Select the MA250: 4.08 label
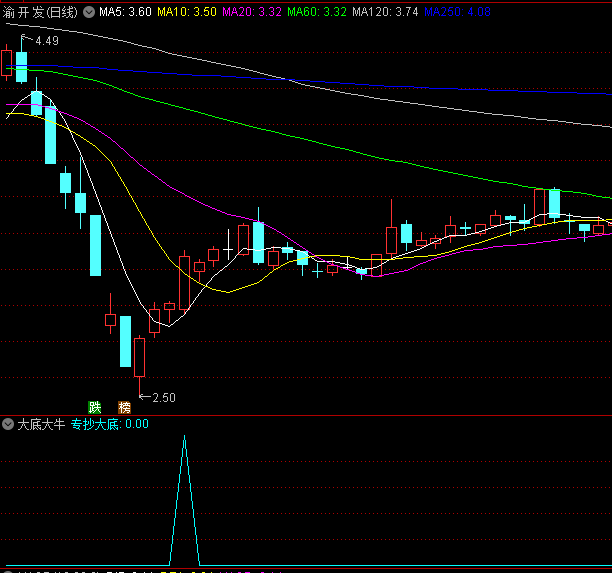This screenshot has height=573, width=612. [457, 12]
